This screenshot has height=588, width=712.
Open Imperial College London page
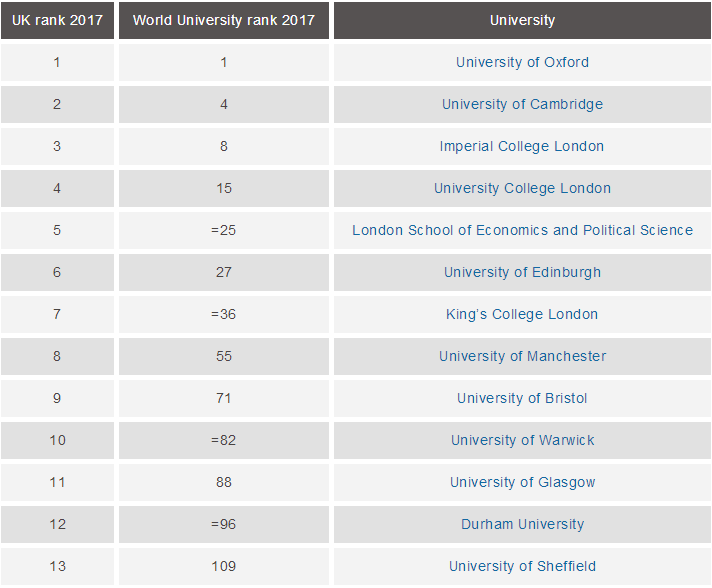click(522, 146)
